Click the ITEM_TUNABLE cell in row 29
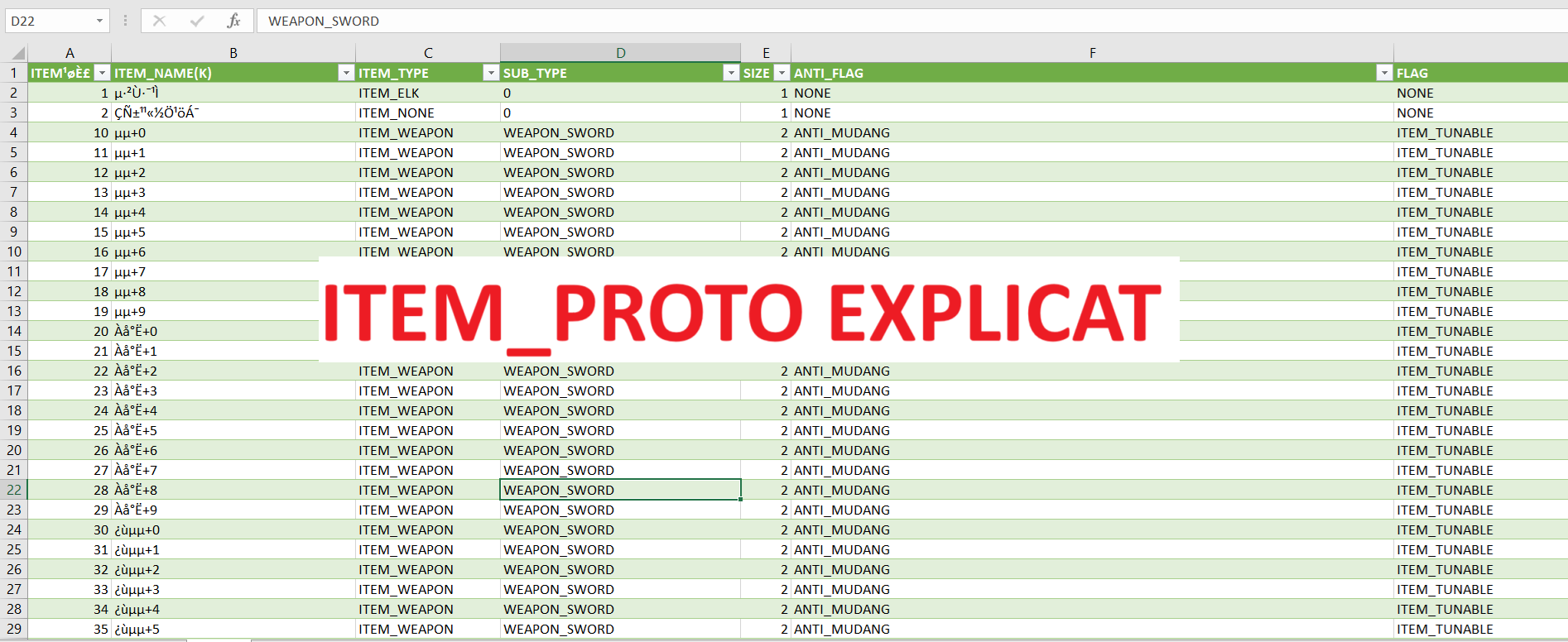1568x642 pixels. (1445, 629)
